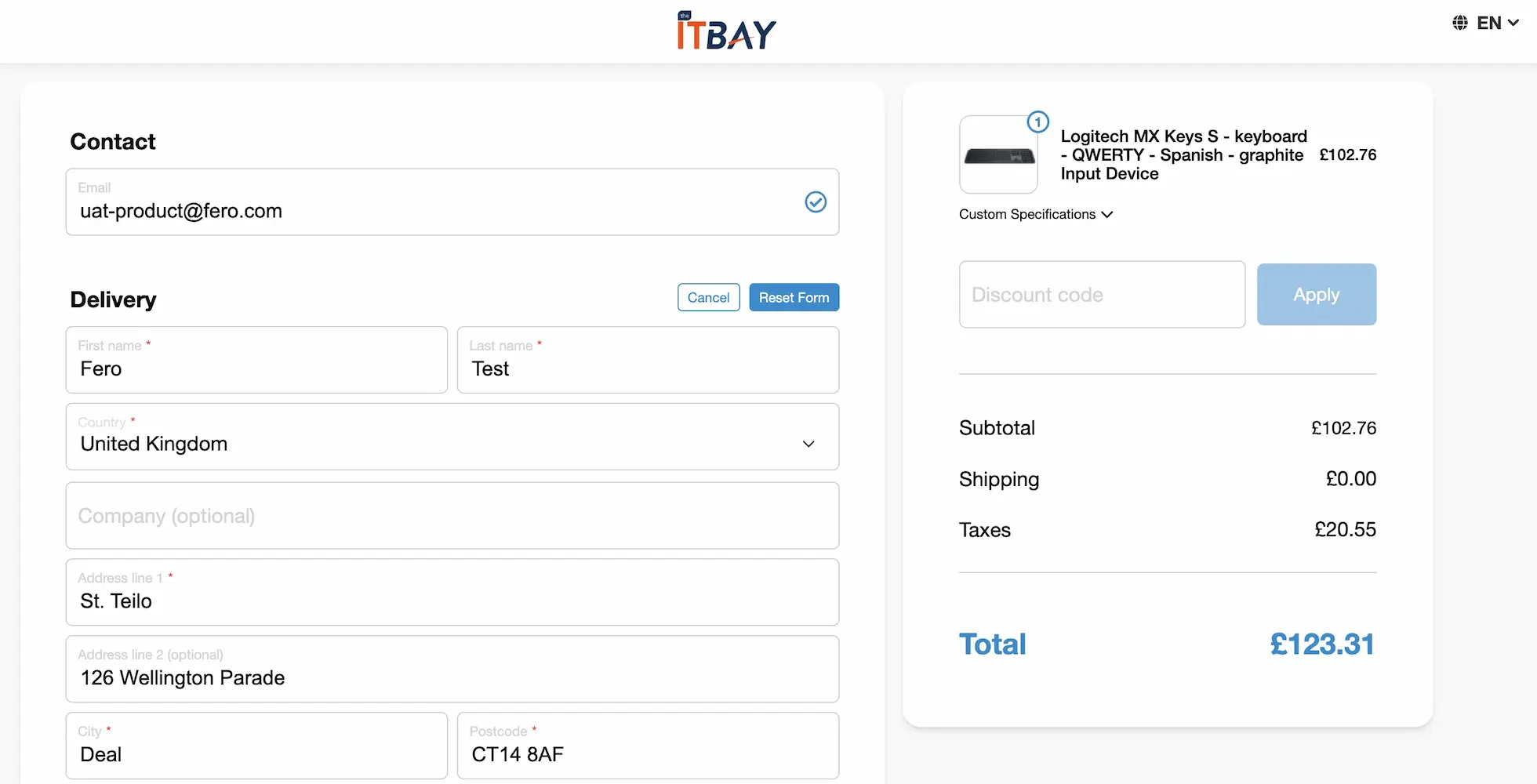This screenshot has height=784, width=1537.
Task: Click the email verified checkmark icon
Action: coord(816,202)
